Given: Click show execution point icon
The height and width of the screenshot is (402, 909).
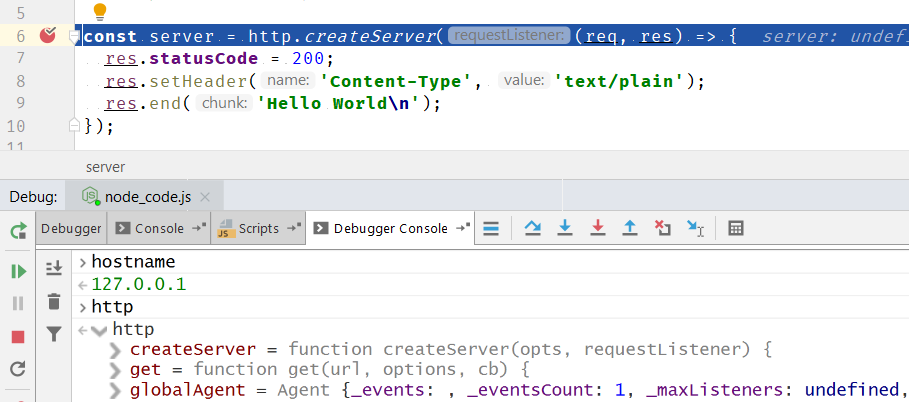Looking at the screenshot, I should tap(491, 229).
